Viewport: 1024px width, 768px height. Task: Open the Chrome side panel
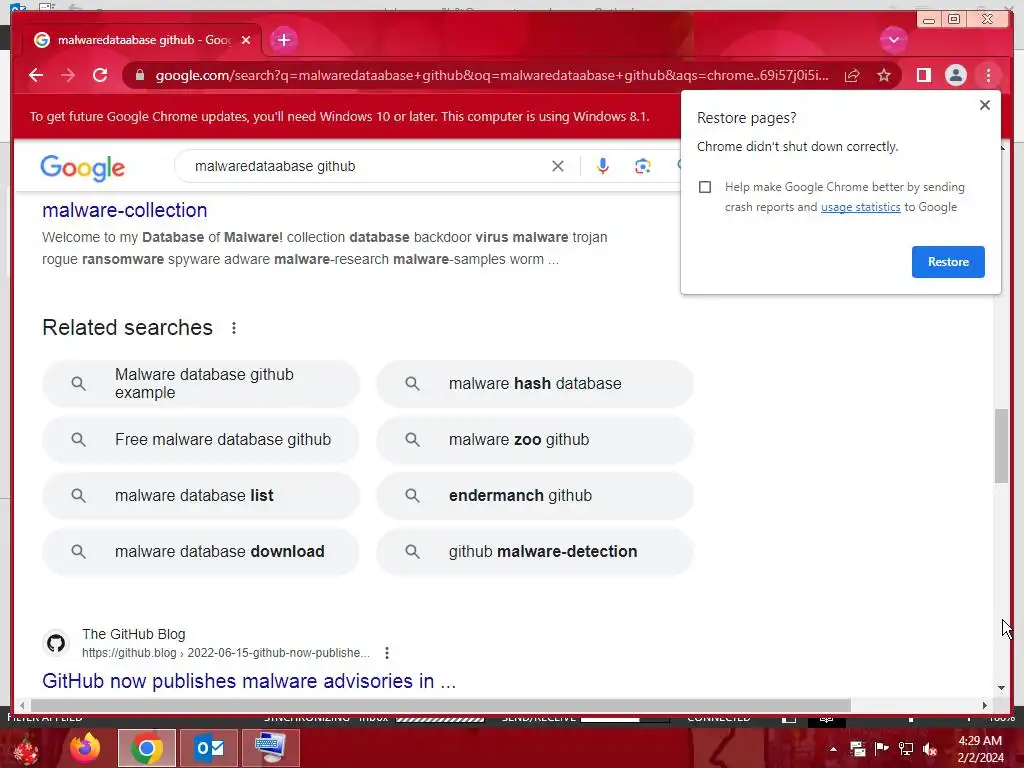923,76
